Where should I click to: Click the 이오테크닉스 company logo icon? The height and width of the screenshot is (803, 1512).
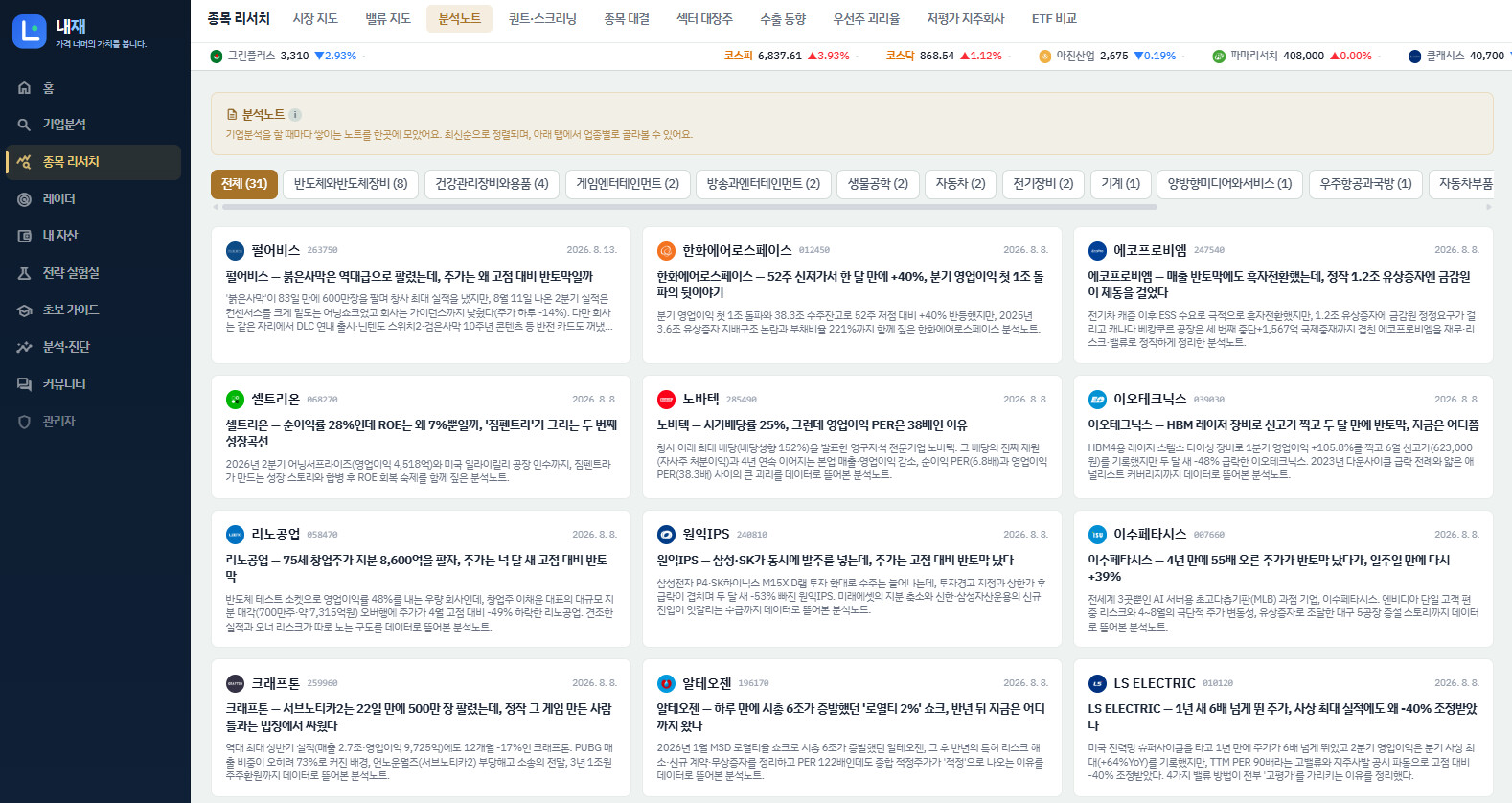pos(1097,400)
